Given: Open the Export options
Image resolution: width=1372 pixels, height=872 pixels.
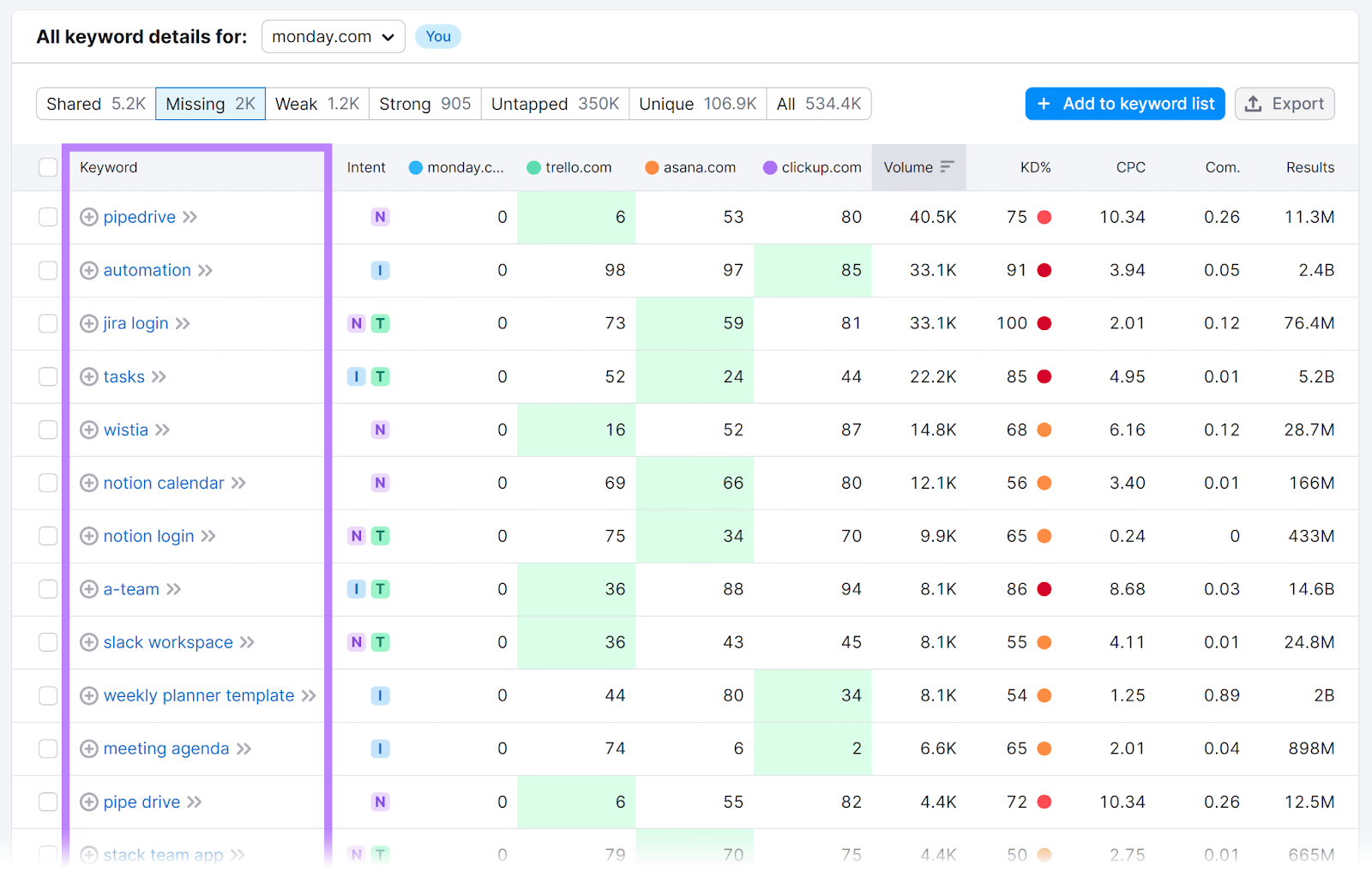Looking at the screenshot, I should 1284,103.
